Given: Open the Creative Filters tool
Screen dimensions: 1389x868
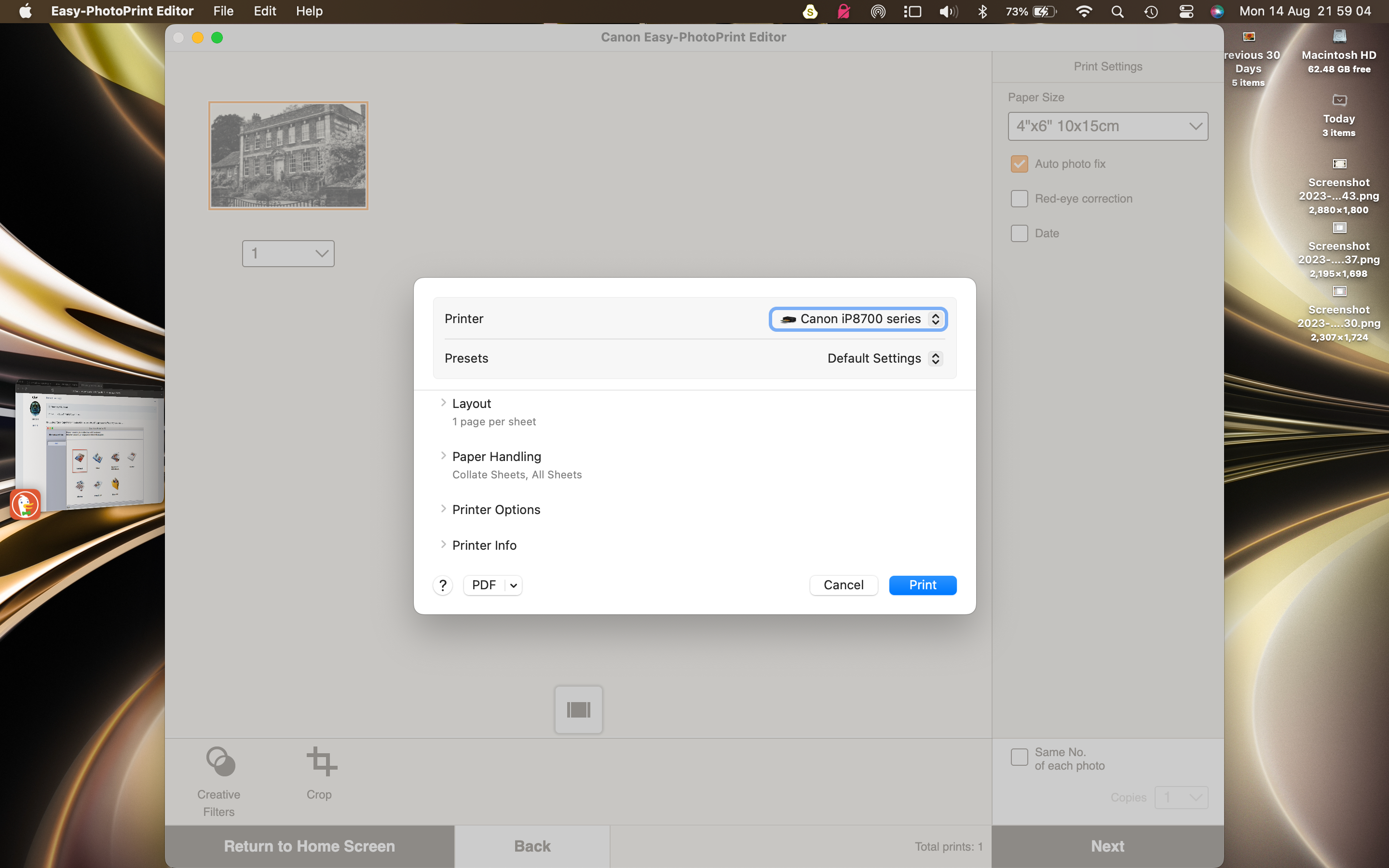Looking at the screenshot, I should click(218, 781).
